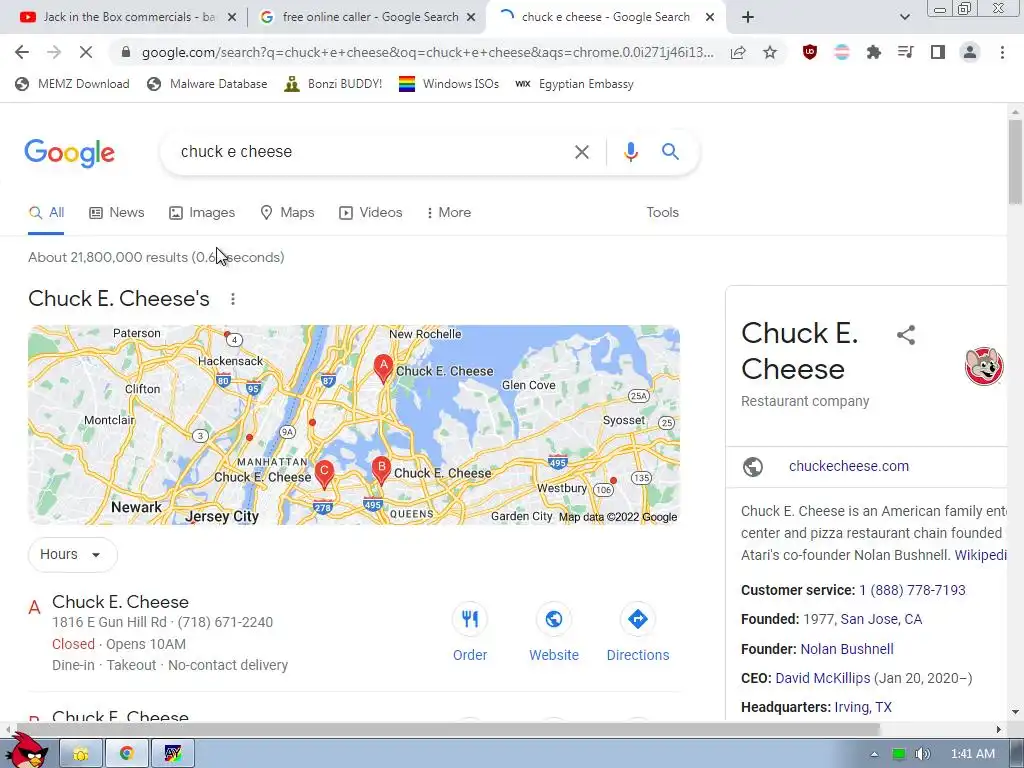Open the uBlock Origin extension icon
Viewport: 1024px width, 768px height.
(x=810, y=52)
